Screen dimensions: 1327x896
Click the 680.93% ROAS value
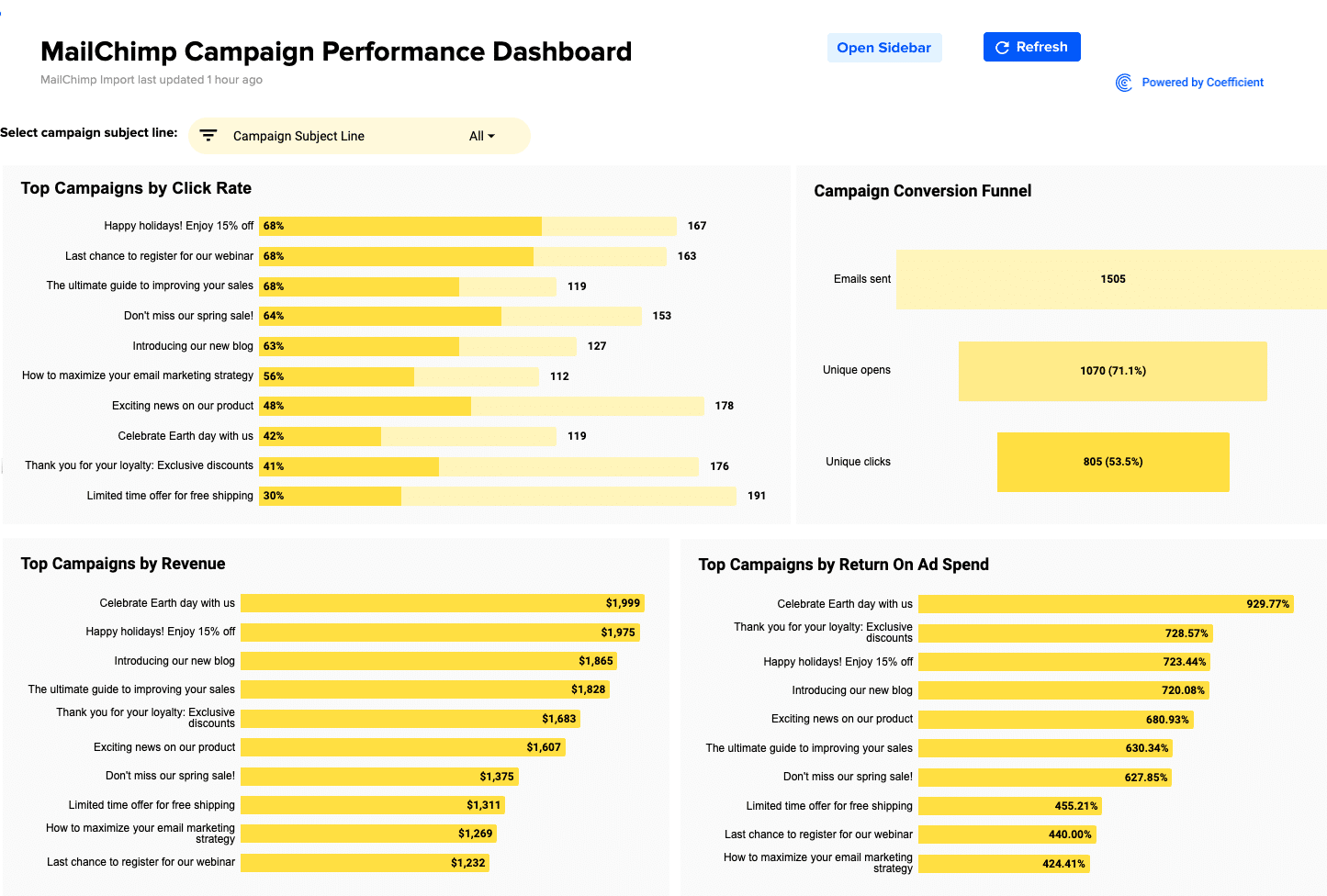(x=1167, y=720)
